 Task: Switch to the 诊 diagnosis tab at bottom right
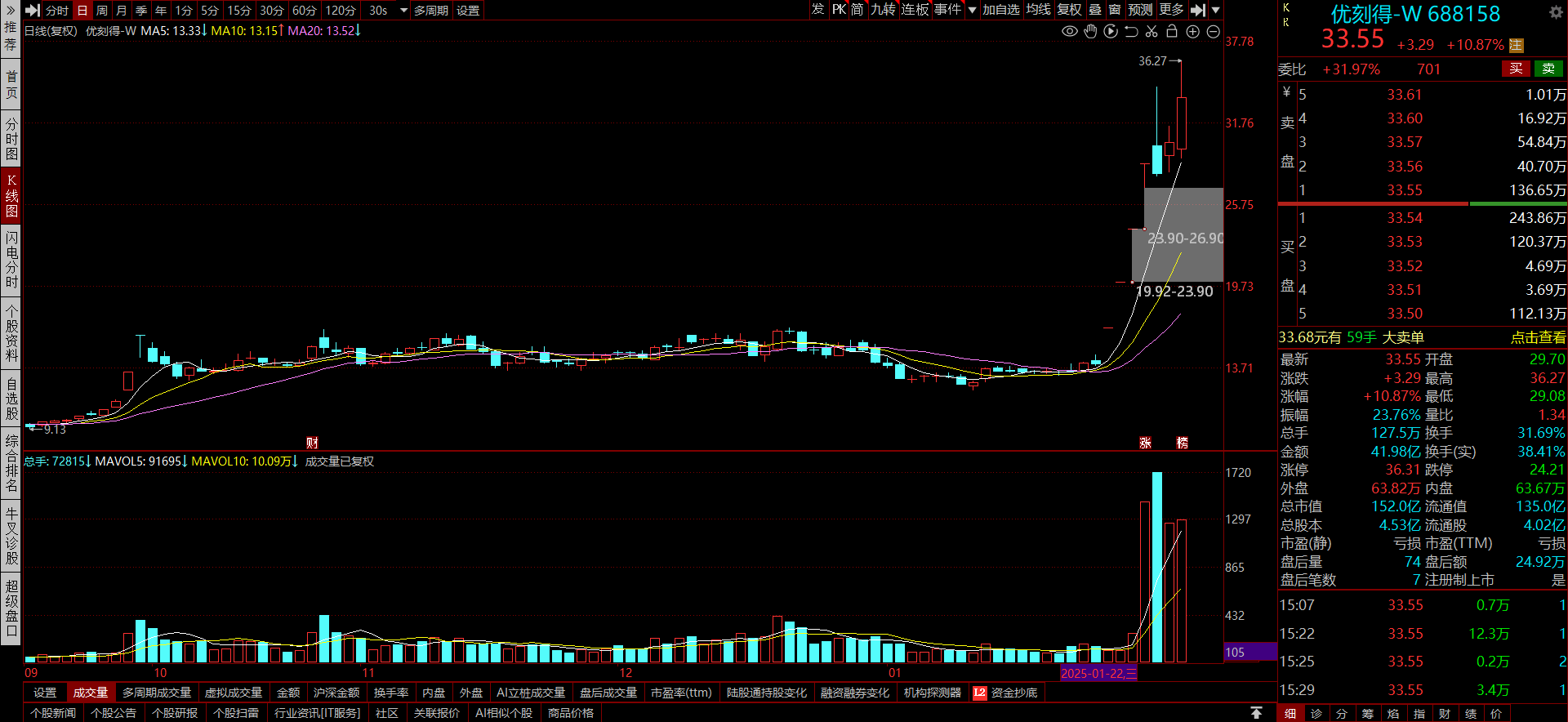1316,713
